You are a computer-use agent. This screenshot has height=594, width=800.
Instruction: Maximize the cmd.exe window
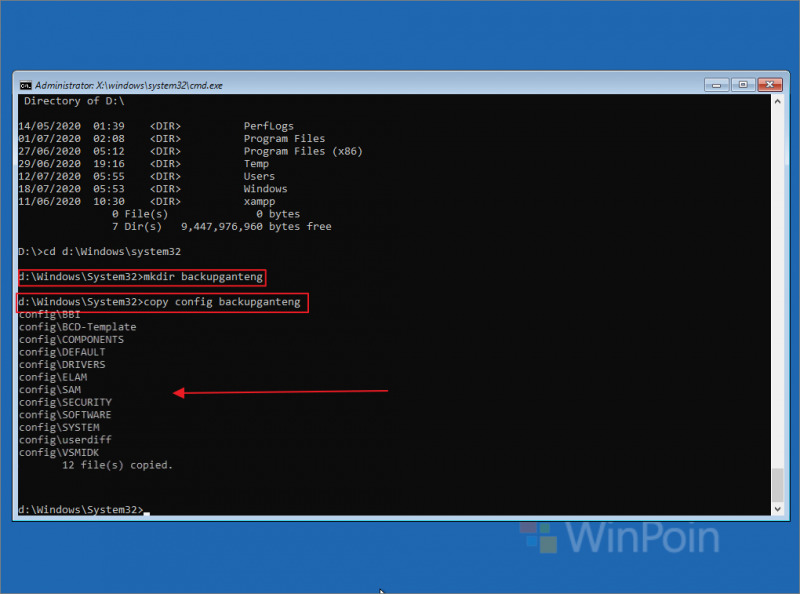tap(743, 85)
